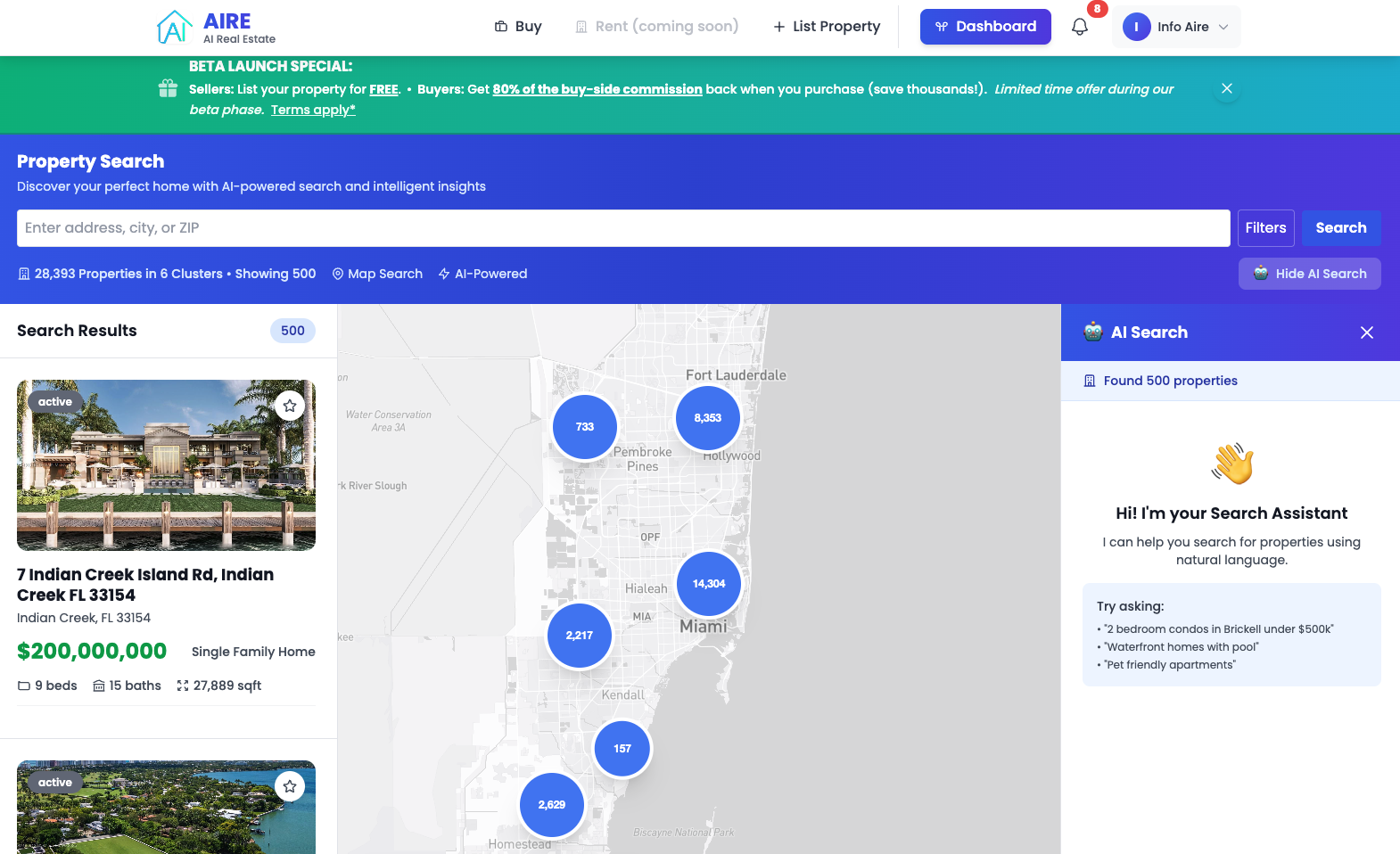Viewport: 1400px width, 854px height.
Task: Click the bag icon beside Buy
Action: click(501, 27)
